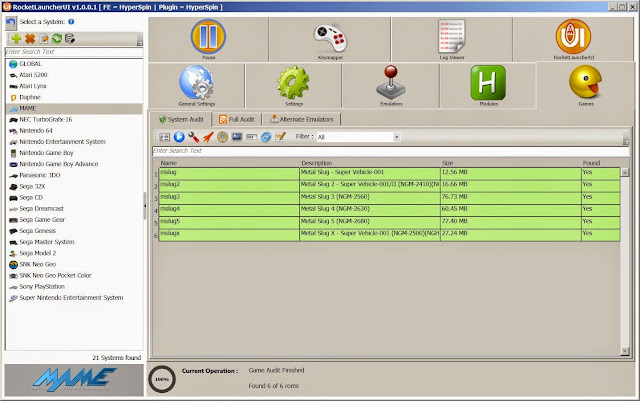640x401 pixels.
Task: Open Settings green gear section
Action: [293, 86]
